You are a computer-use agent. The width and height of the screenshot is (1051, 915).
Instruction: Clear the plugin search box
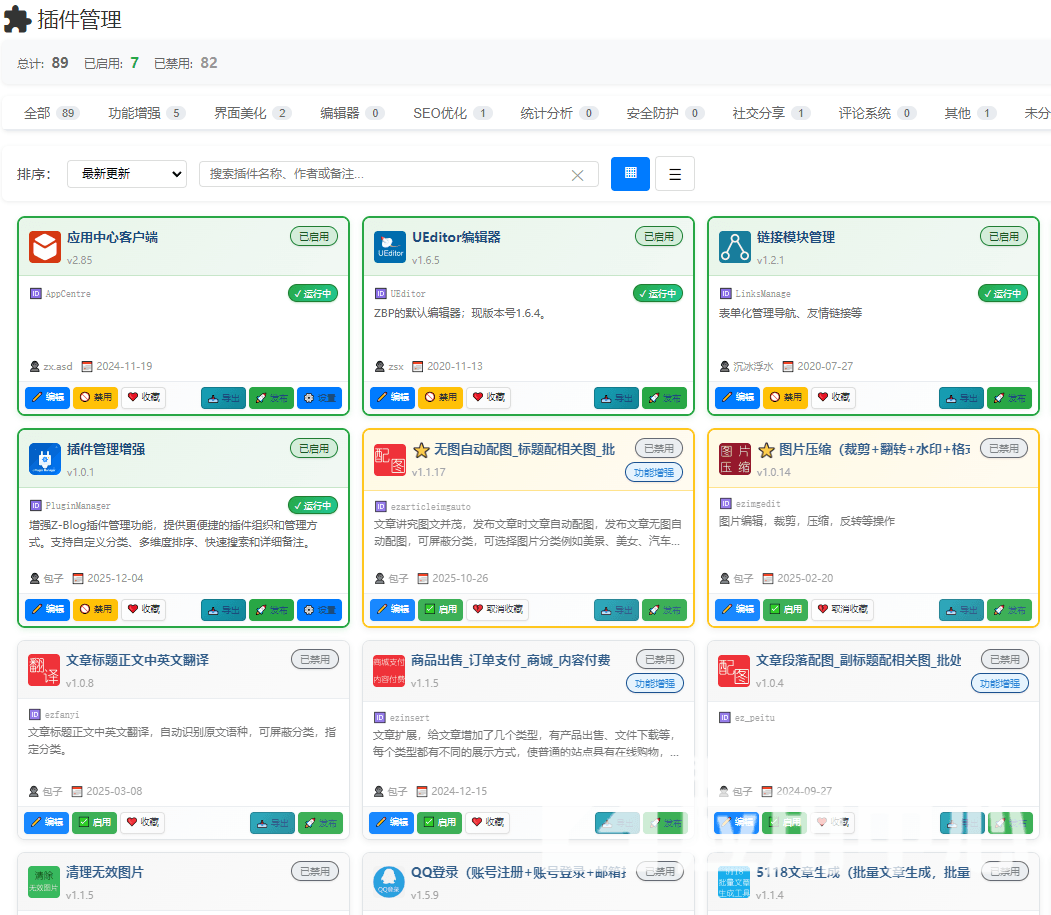coord(577,175)
